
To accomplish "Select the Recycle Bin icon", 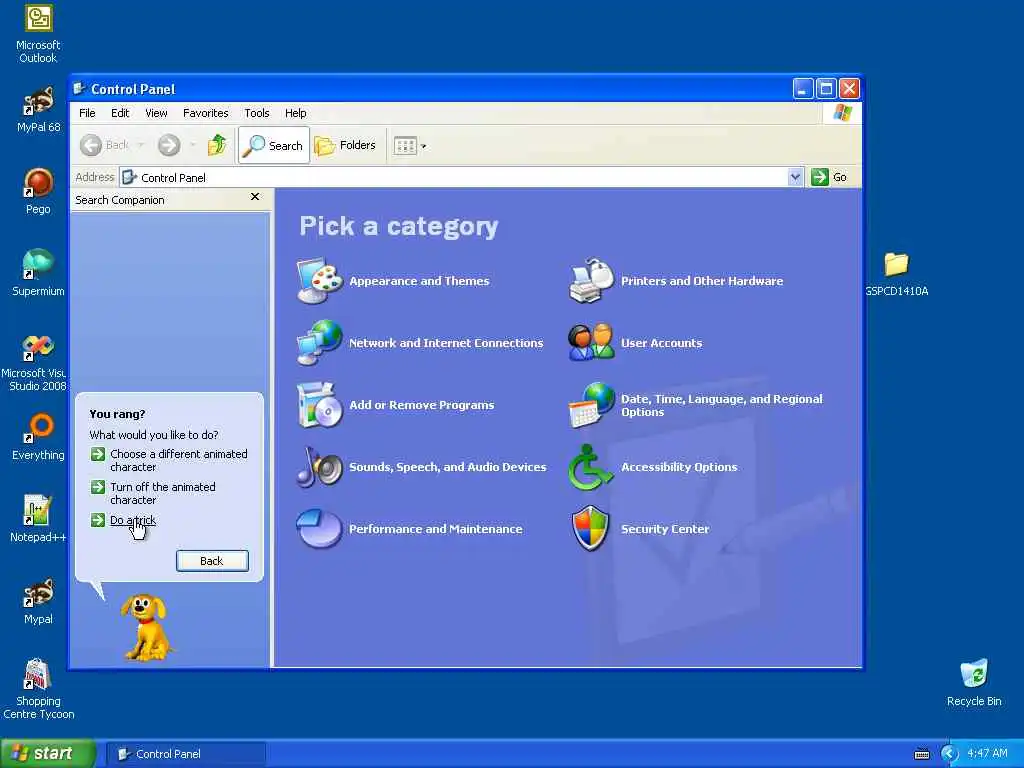I will tap(974, 683).
